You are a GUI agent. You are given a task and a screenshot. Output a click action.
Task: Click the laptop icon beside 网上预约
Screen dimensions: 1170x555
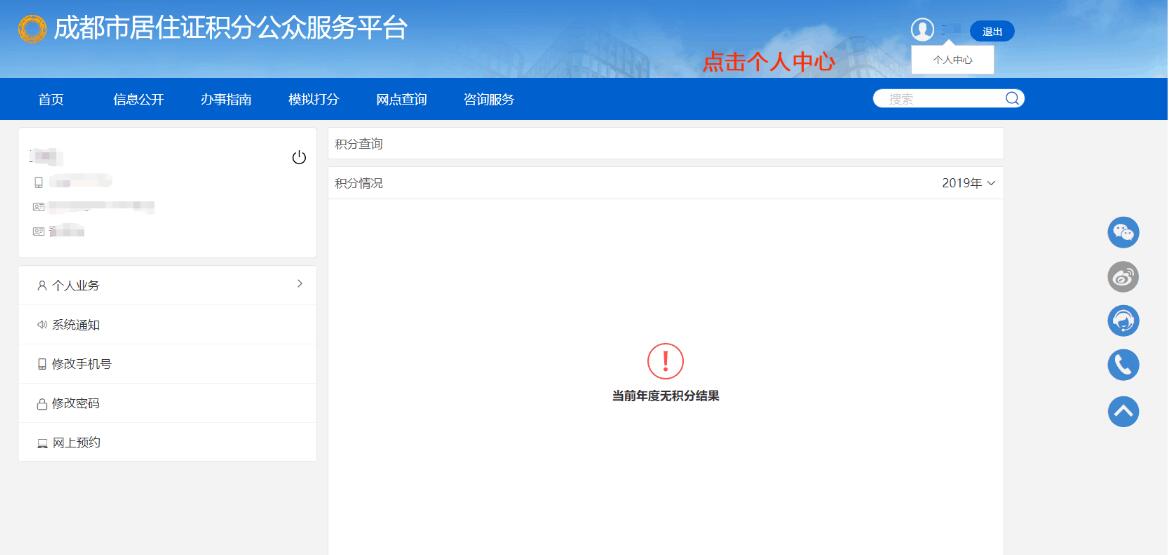click(43, 443)
